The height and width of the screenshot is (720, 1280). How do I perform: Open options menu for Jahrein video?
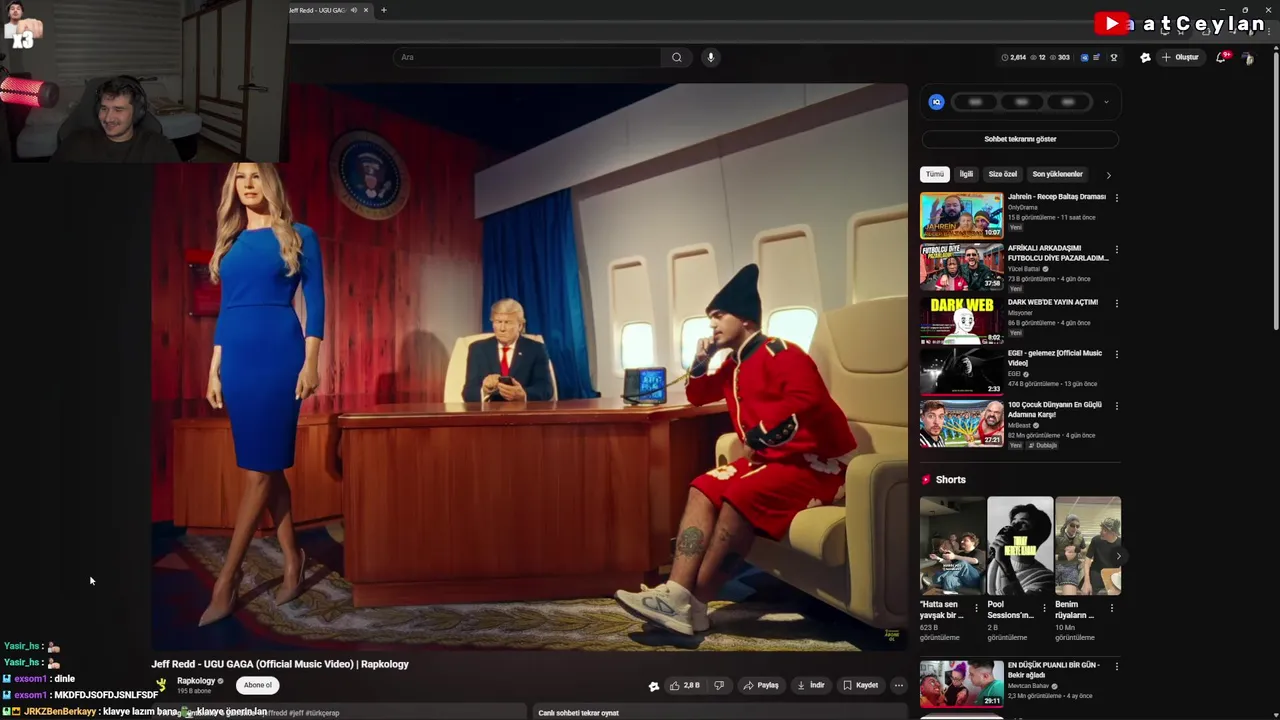[x=1117, y=198]
